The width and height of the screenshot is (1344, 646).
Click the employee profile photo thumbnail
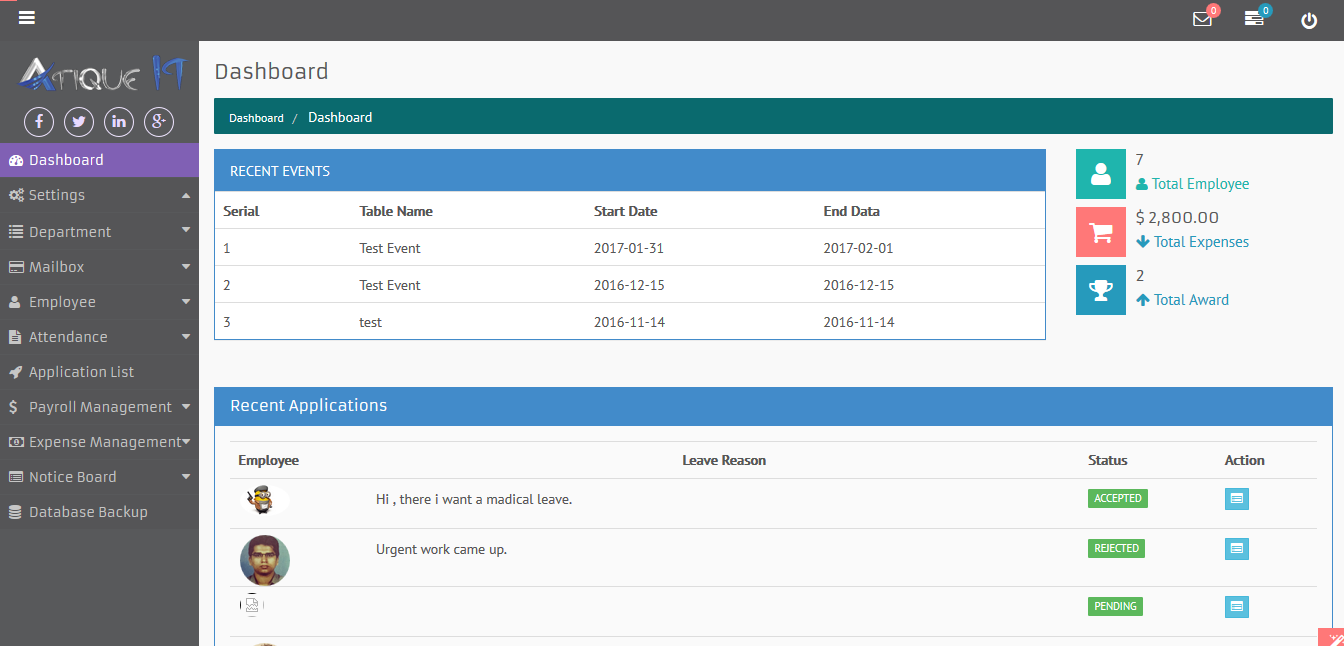[x=263, y=560]
